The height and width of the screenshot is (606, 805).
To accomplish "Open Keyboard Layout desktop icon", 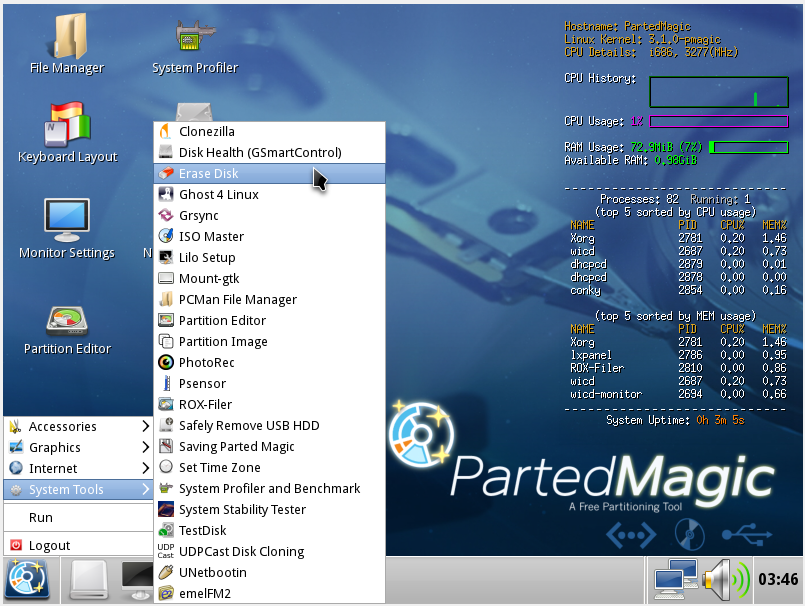I will coord(67,132).
